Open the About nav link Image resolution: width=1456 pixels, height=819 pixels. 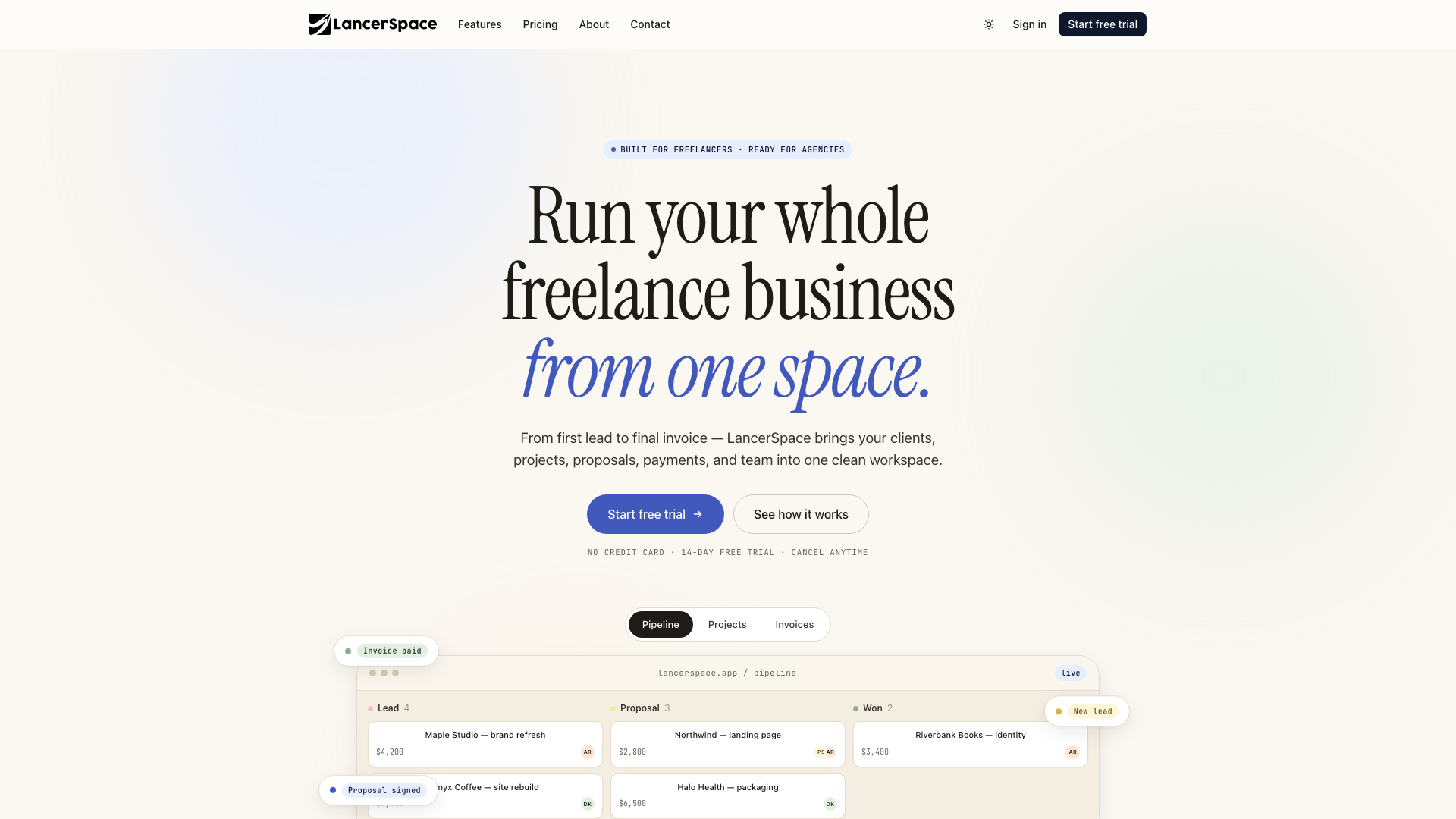point(594,24)
